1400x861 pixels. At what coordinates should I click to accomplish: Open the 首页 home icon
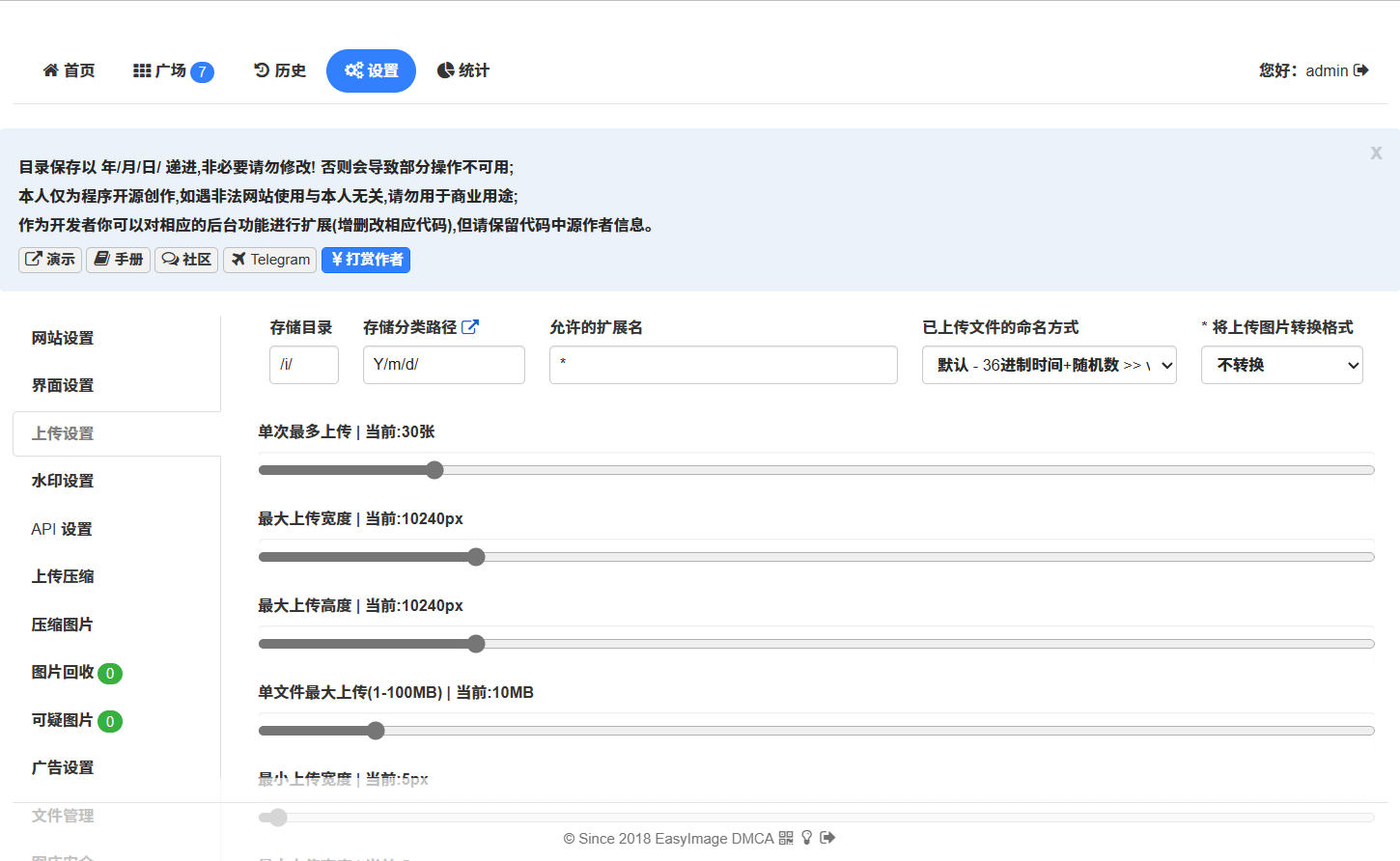pyautogui.click(x=50, y=69)
